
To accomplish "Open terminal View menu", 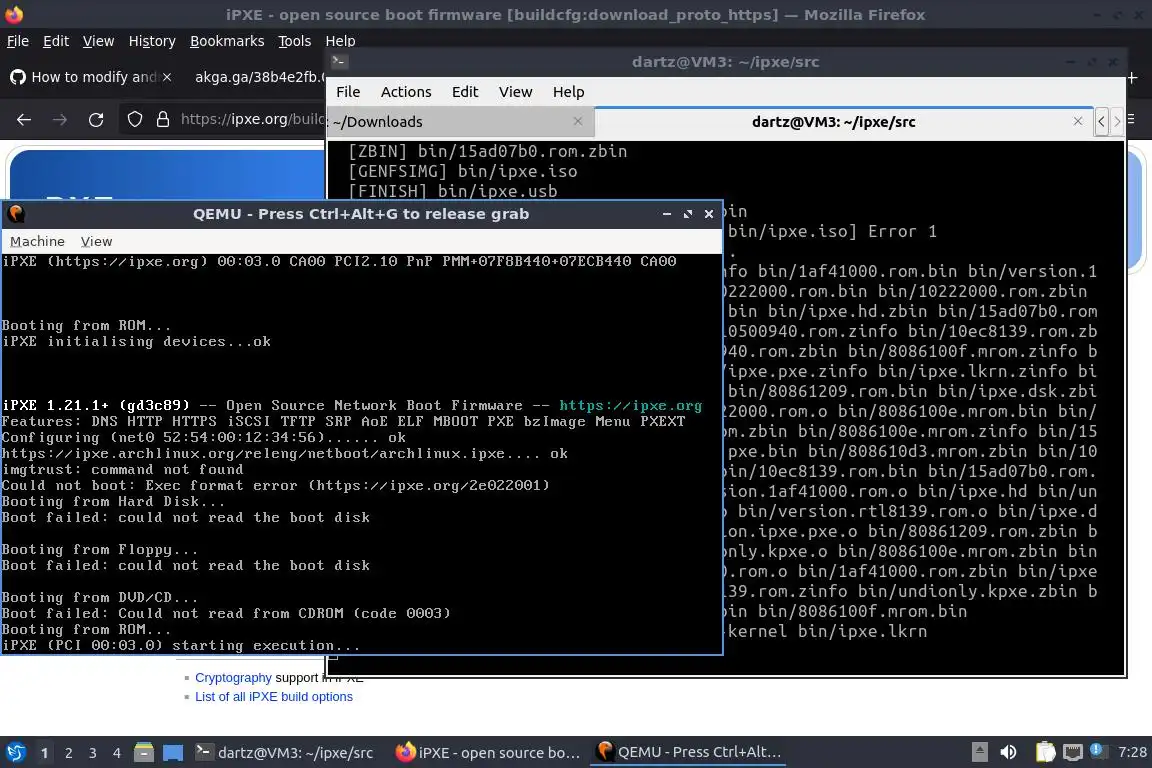I will click(x=515, y=92).
